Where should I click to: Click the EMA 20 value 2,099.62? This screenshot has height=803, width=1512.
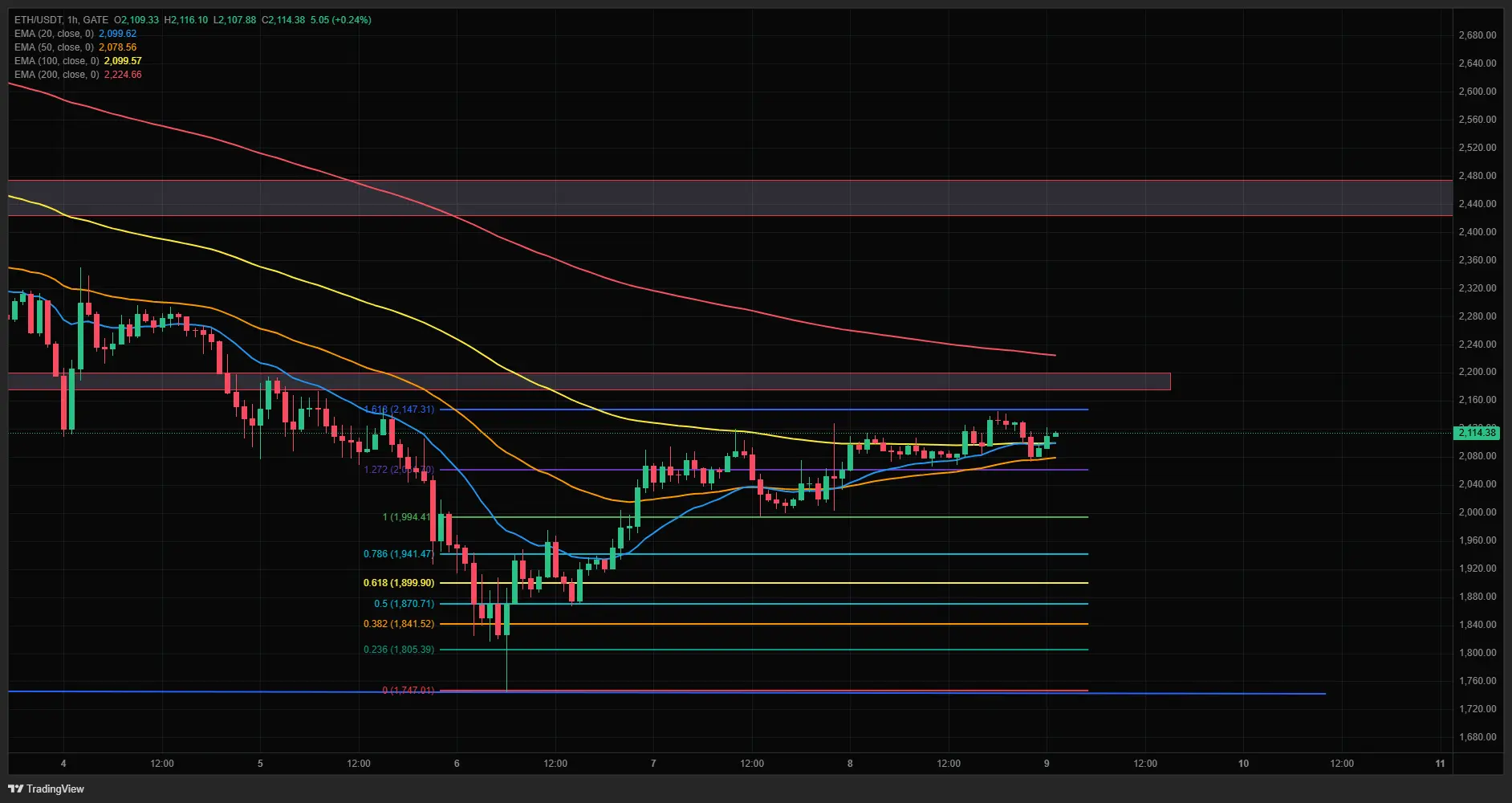(118, 34)
